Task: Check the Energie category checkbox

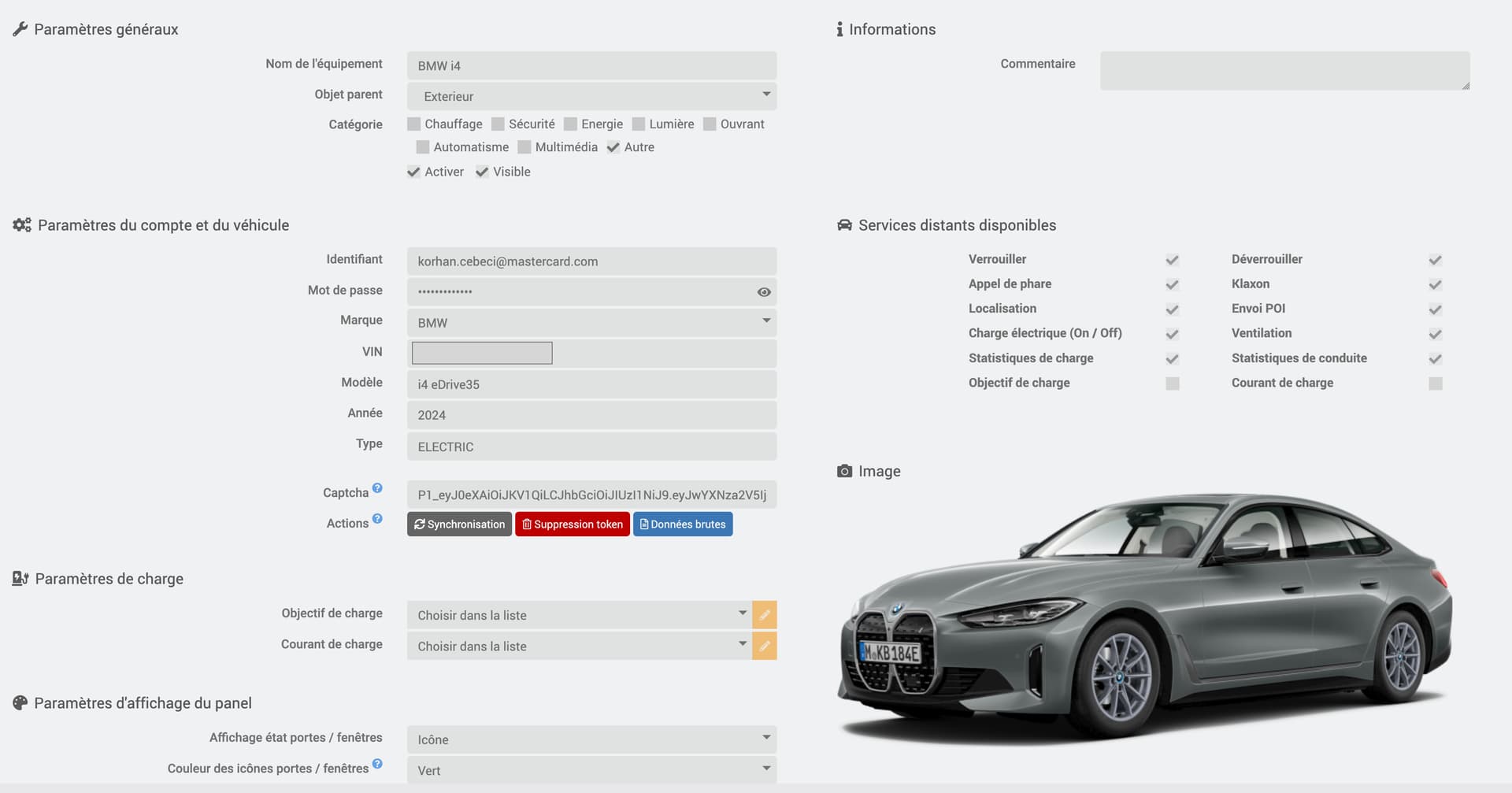Action: click(570, 124)
